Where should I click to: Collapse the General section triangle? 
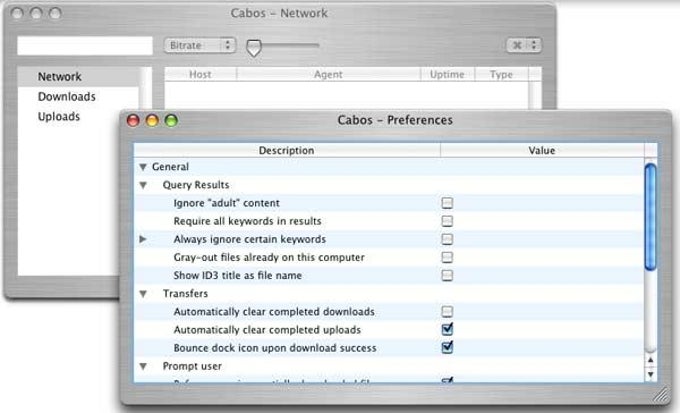(143, 167)
